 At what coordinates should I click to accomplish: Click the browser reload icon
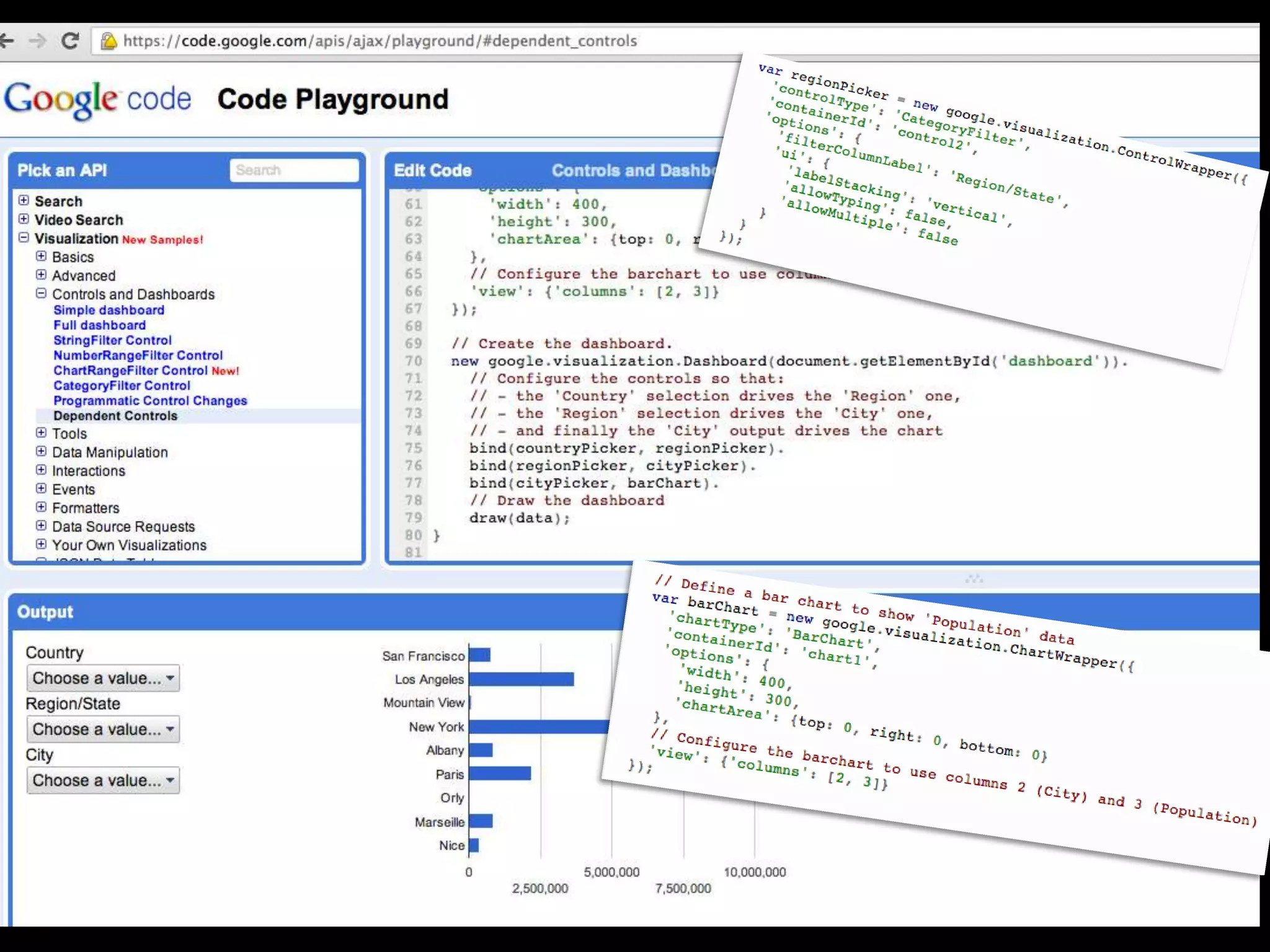click(x=70, y=41)
